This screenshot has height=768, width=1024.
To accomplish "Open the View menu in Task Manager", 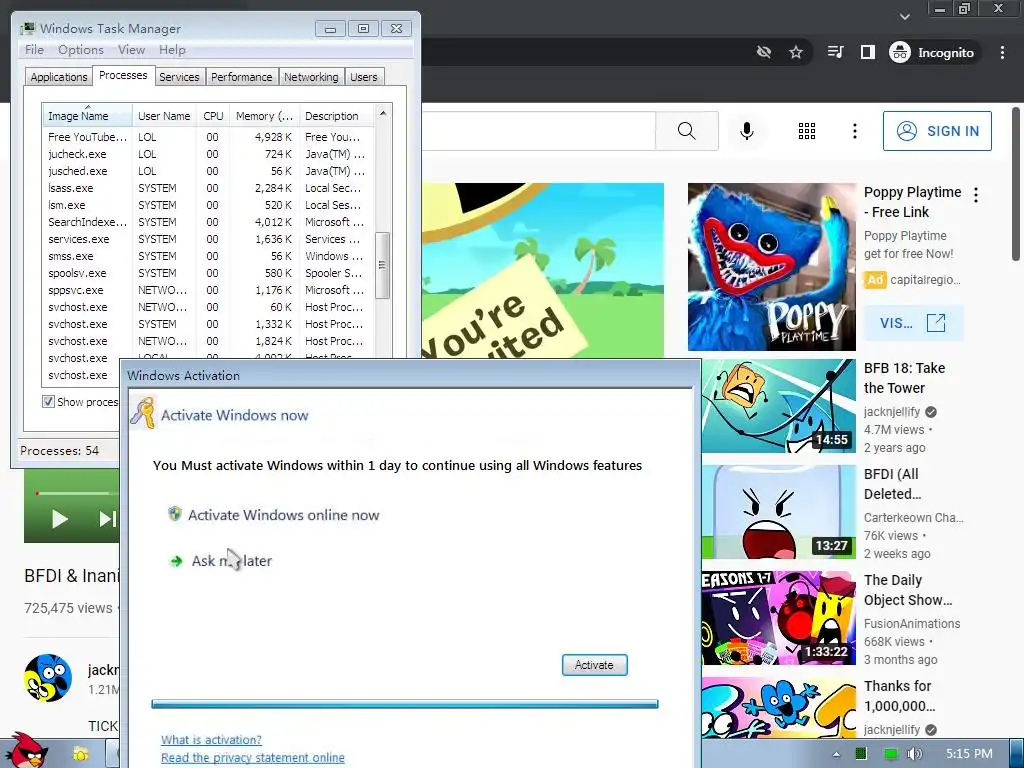I will coord(131,50).
